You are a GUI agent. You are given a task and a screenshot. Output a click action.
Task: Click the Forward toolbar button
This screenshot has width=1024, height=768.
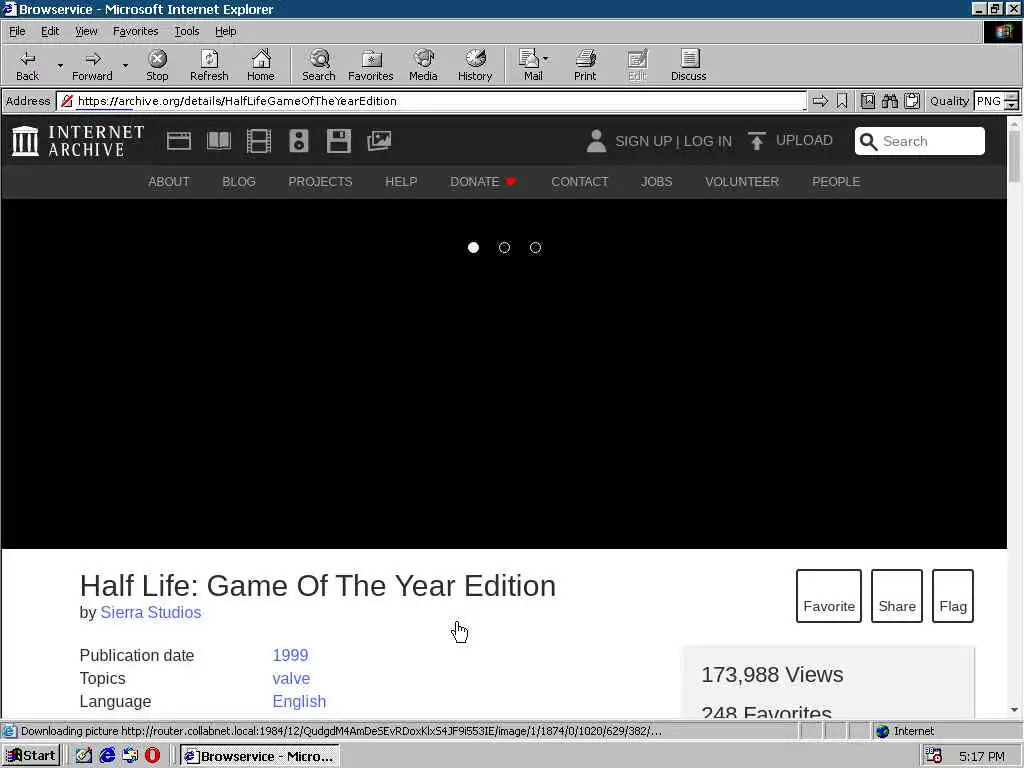92,65
